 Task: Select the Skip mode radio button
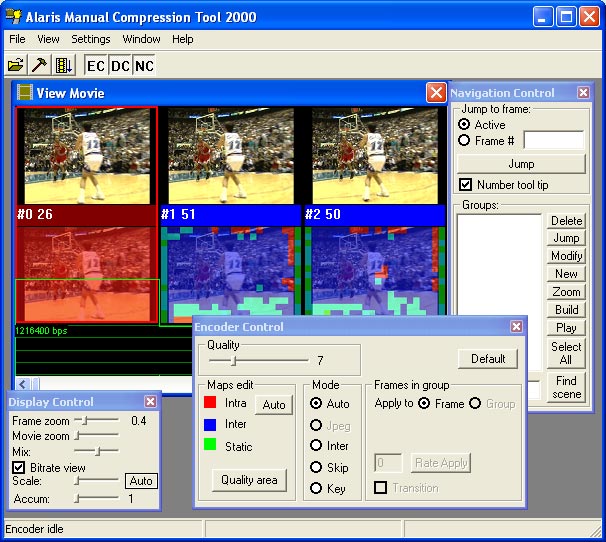316,467
